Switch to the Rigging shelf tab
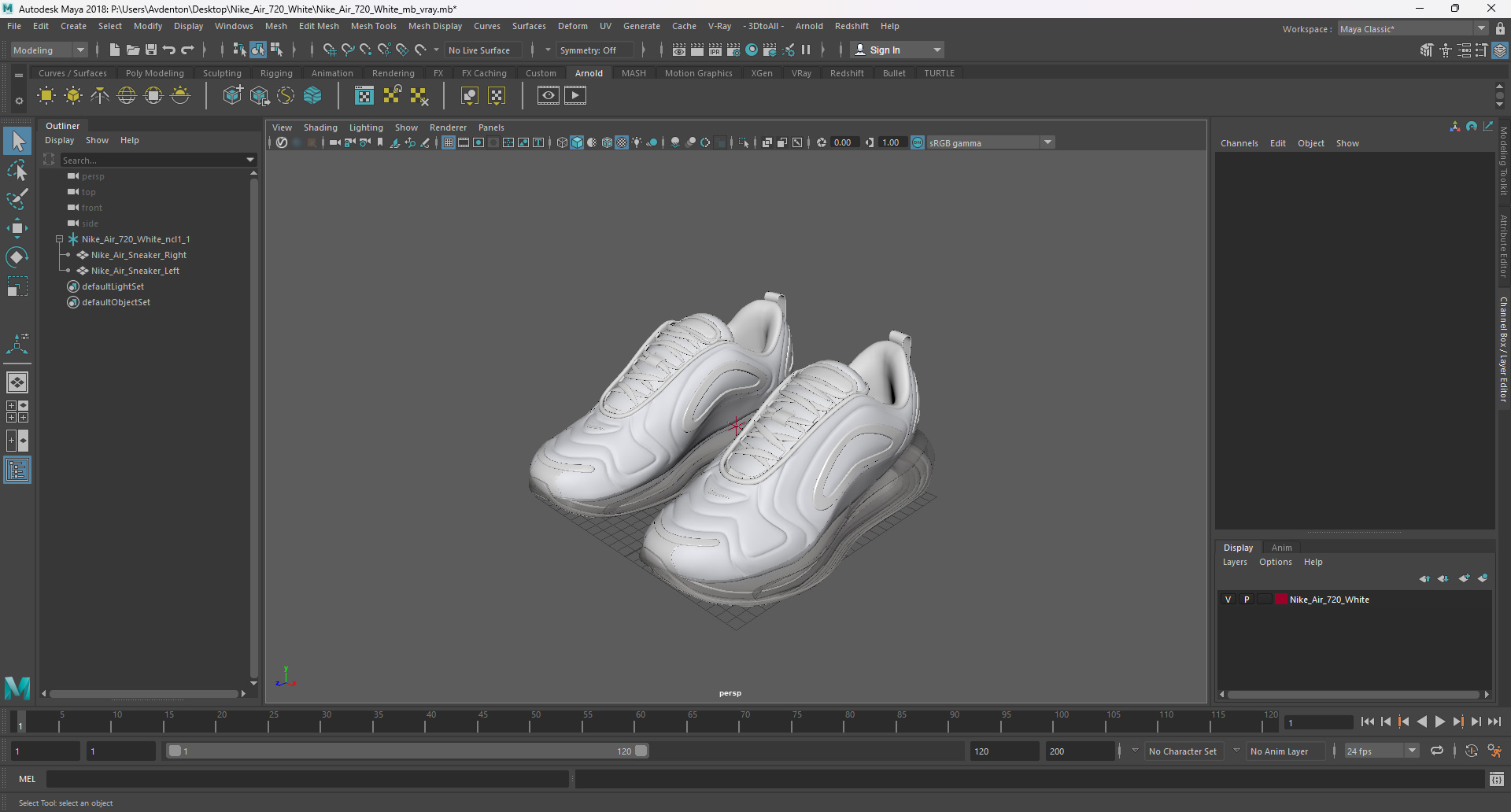Image resolution: width=1511 pixels, height=812 pixels. click(x=276, y=73)
